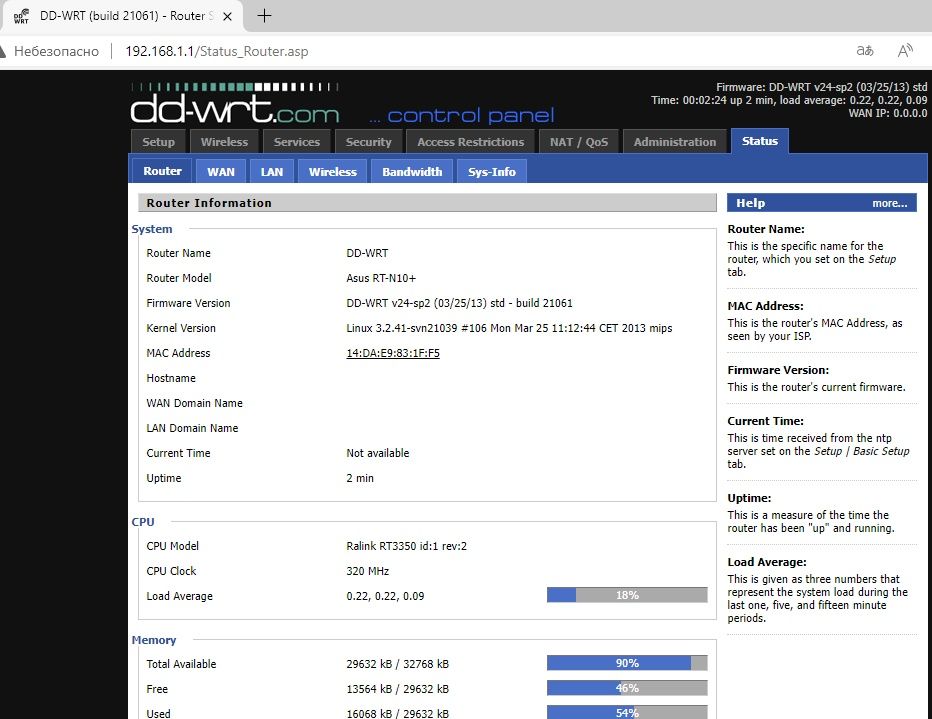Select the Router status sub-tab
Viewport: 932px width, 719px height.
162,171
